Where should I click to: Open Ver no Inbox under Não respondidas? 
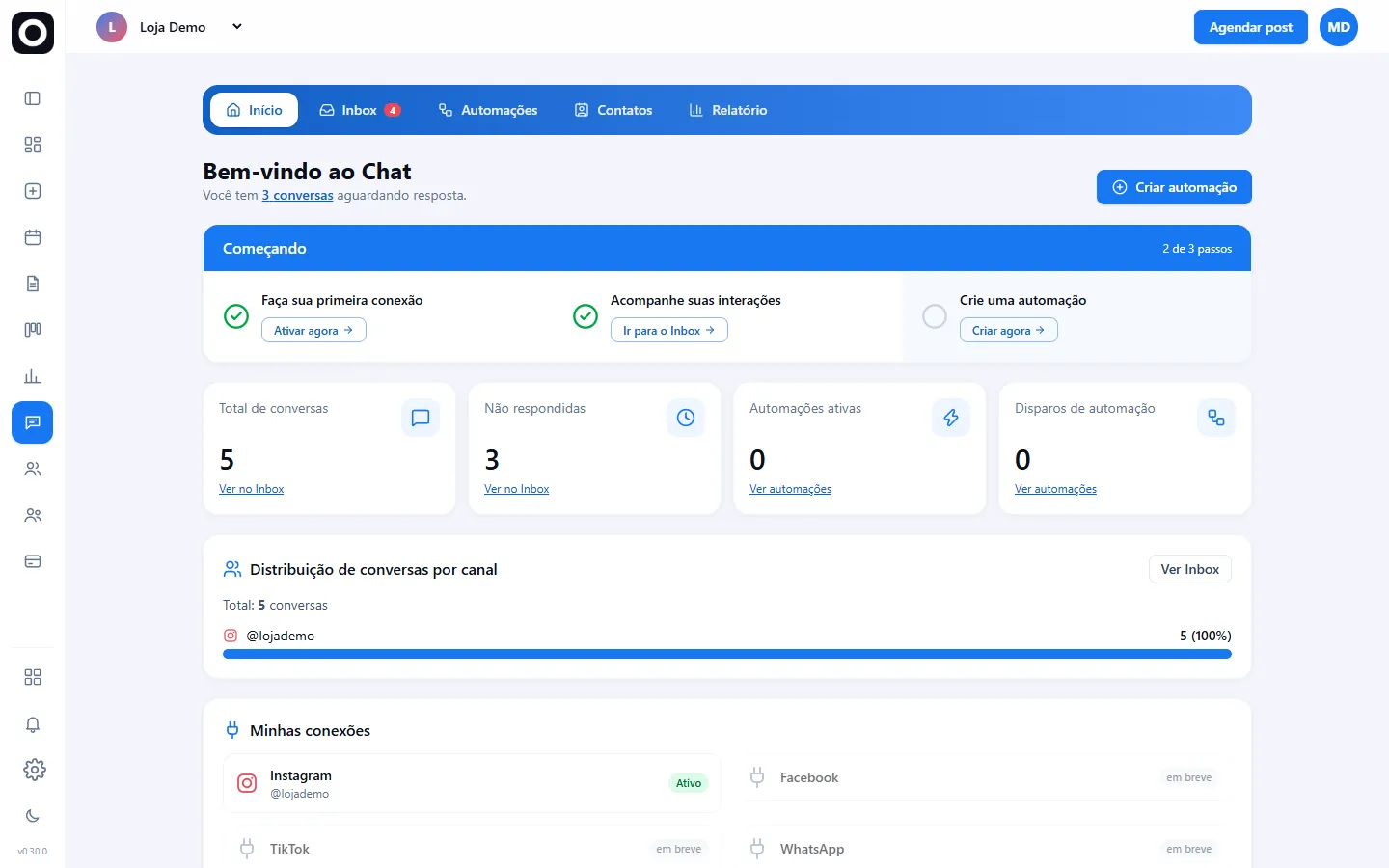[x=517, y=489]
